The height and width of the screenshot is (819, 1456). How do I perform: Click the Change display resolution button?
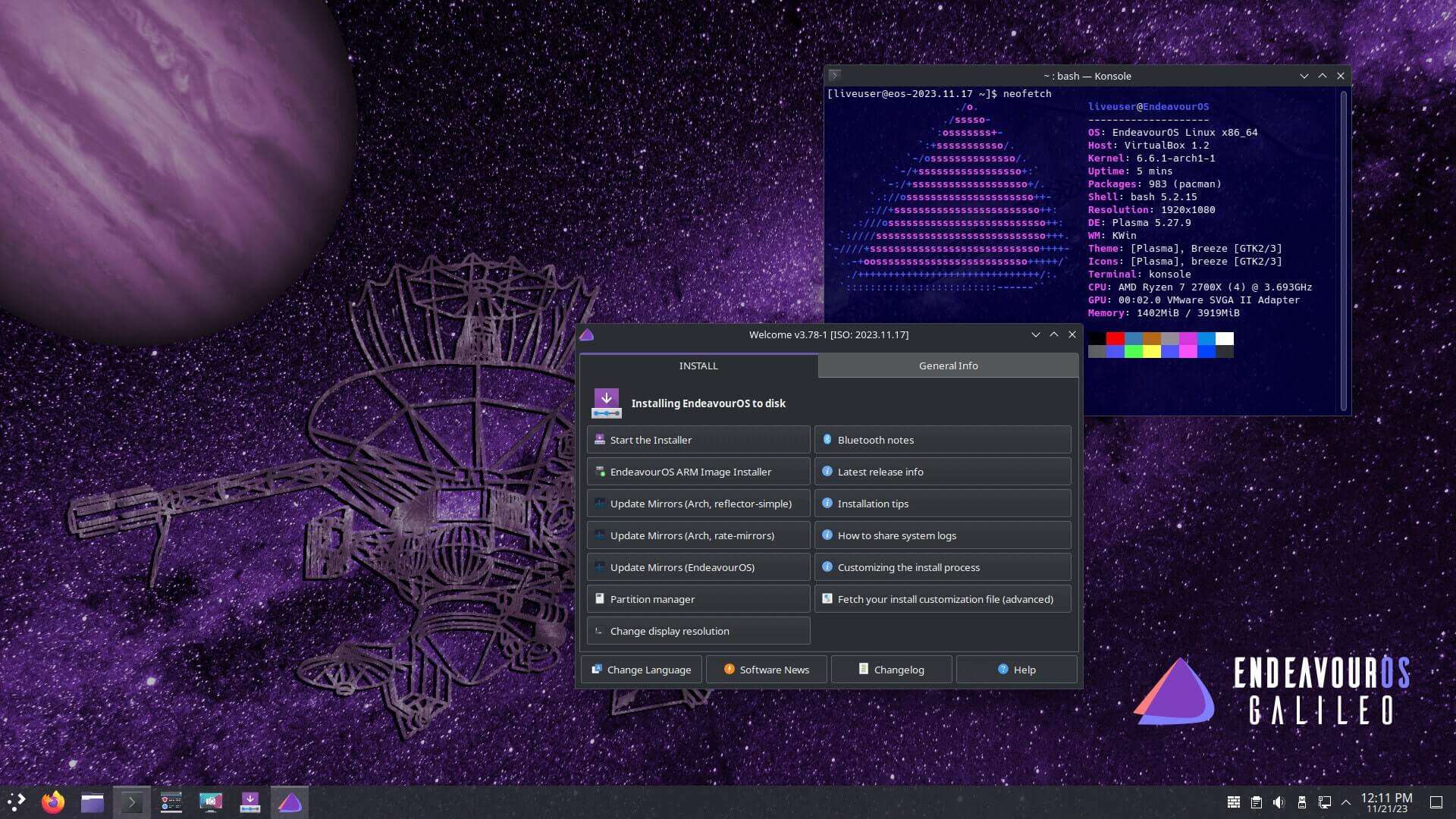tap(699, 630)
